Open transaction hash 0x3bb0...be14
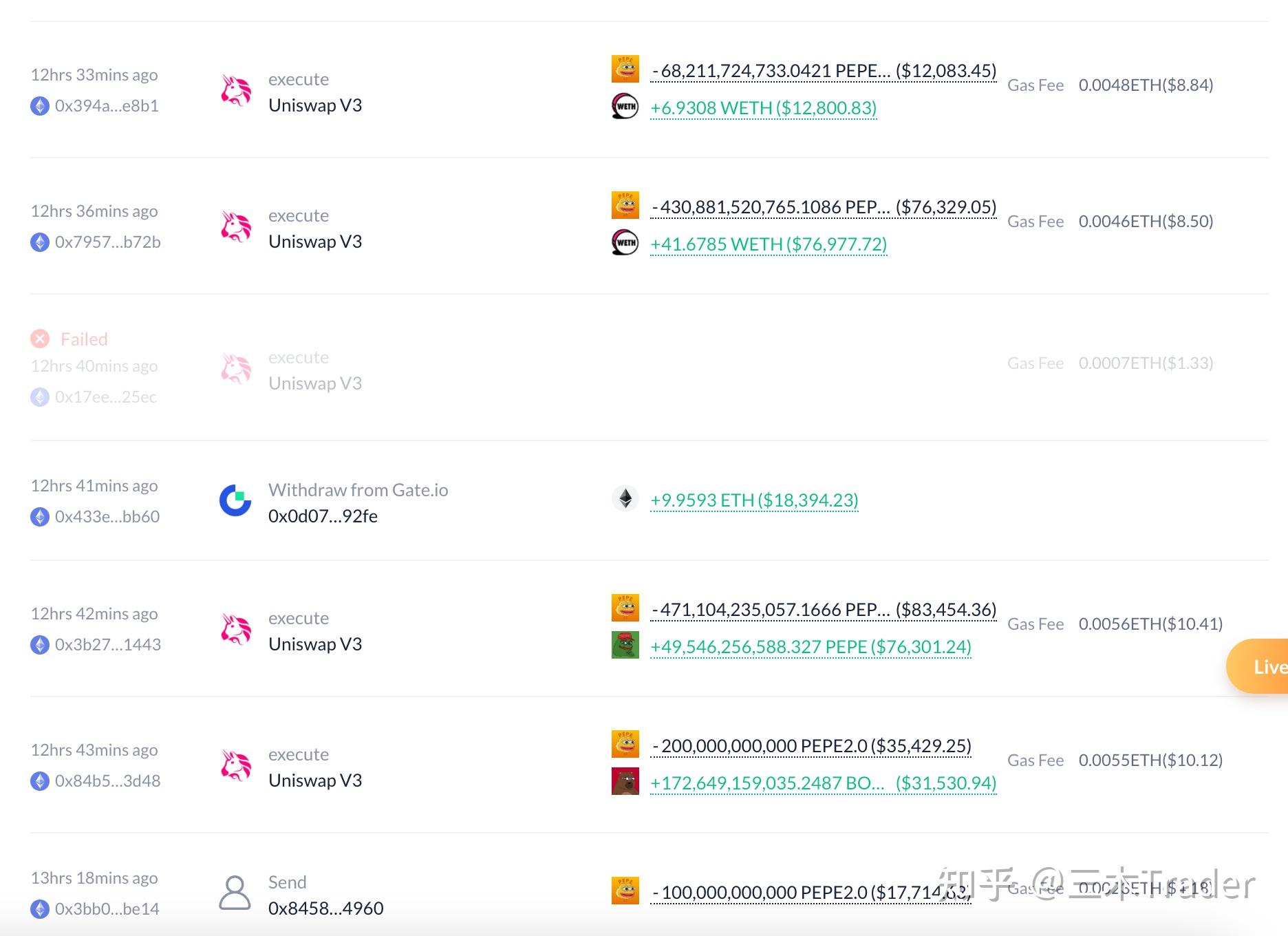The height and width of the screenshot is (936, 1288). (107, 909)
